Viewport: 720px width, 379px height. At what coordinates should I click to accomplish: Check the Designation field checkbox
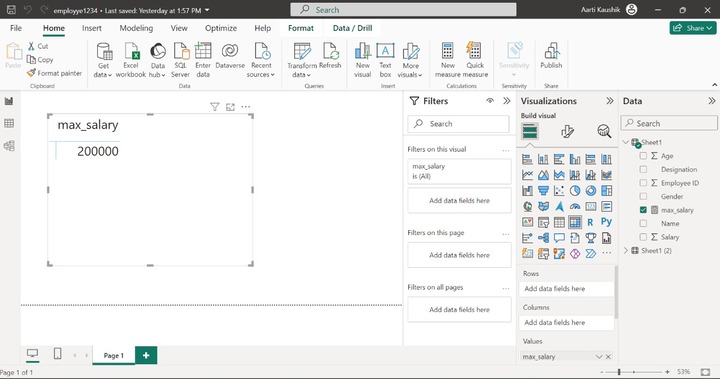tap(643, 169)
